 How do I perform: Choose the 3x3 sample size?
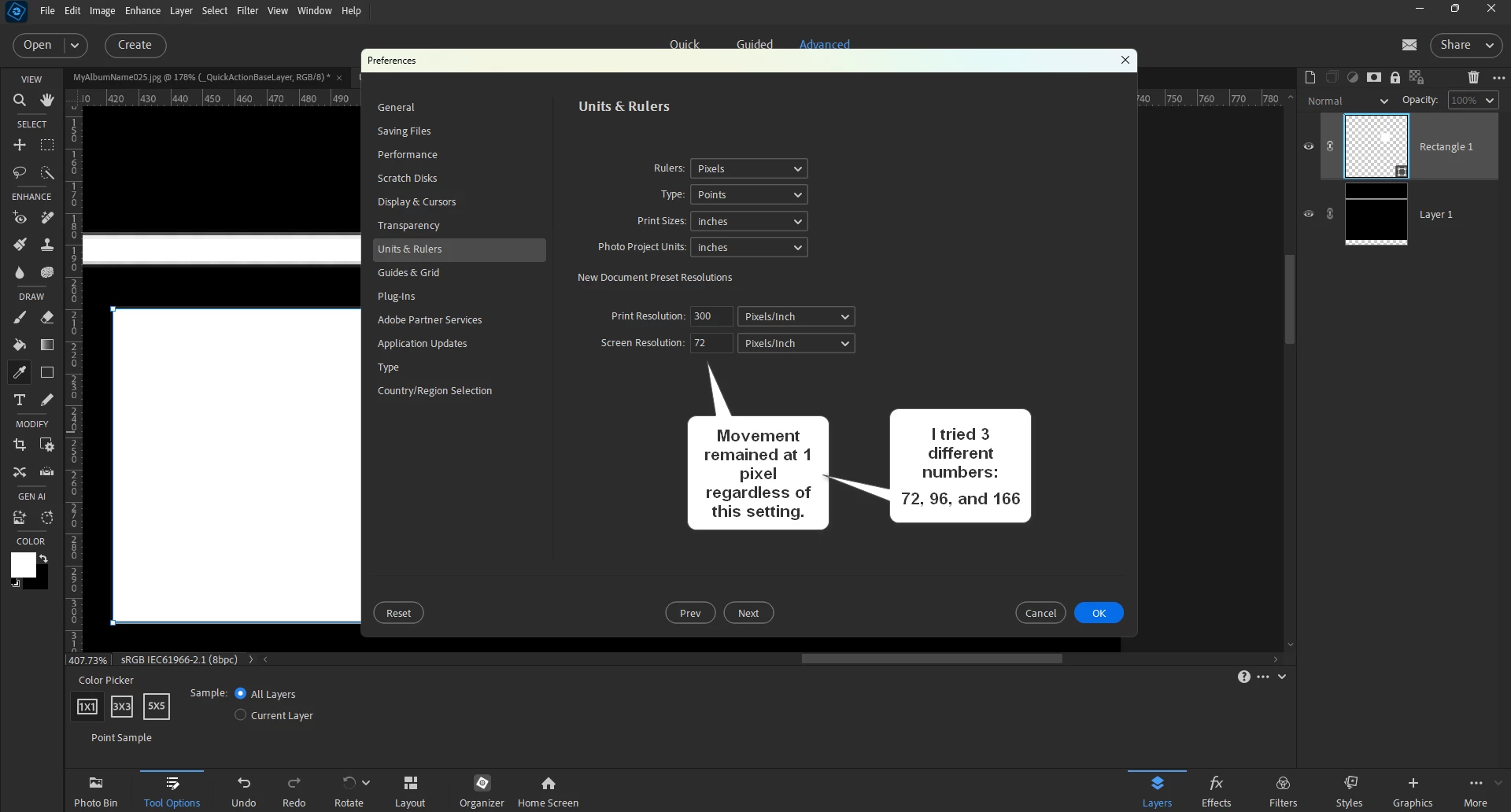pos(121,707)
